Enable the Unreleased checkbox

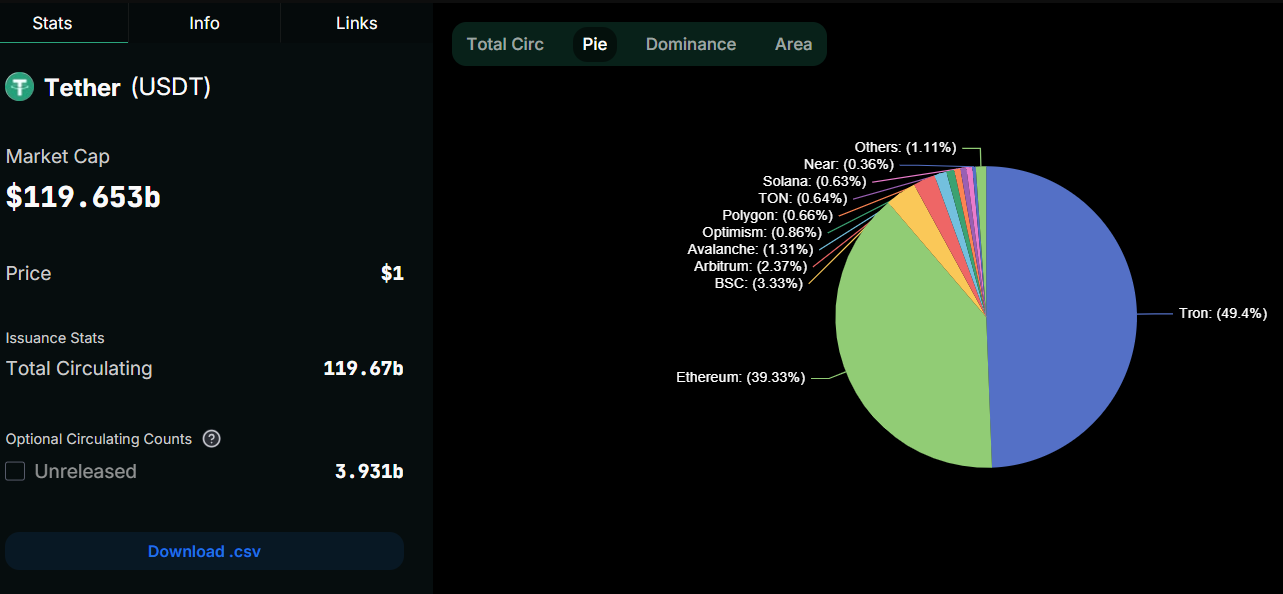click(x=15, y=471)
